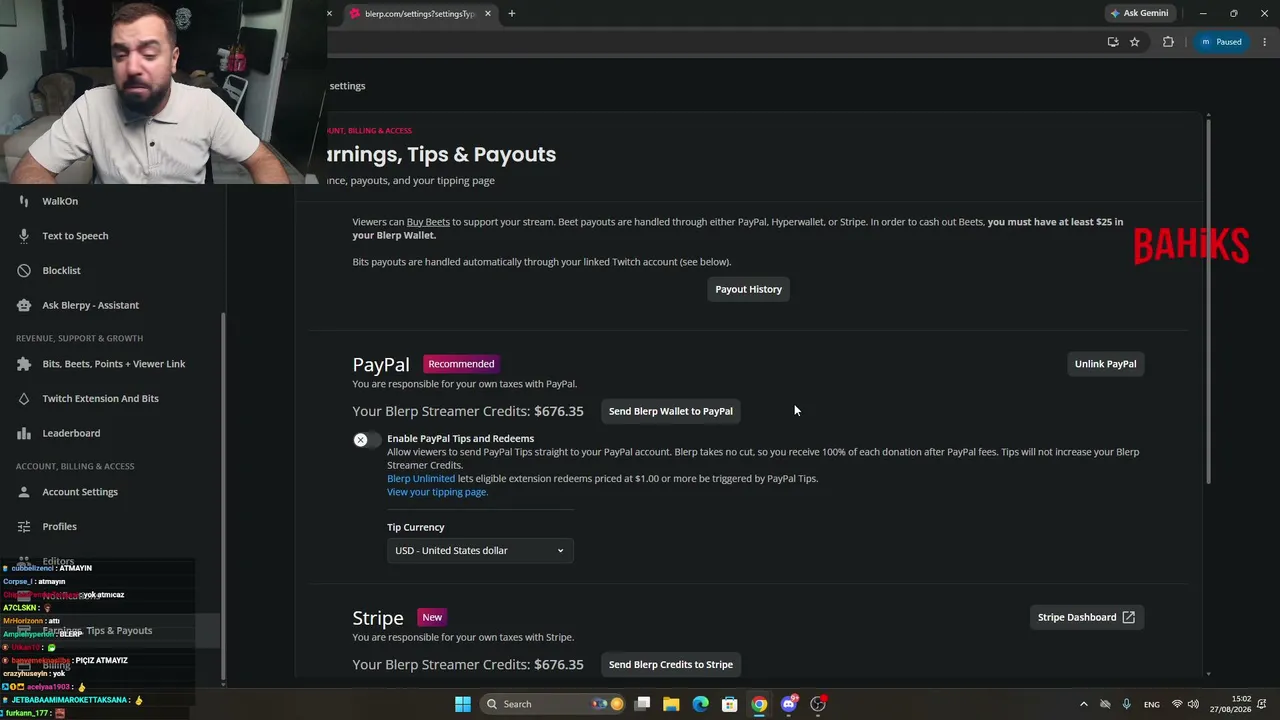Viewport: 1280px width, 720px height.
Task: Click the Twitch Extension droplet icon
Action: (x=24, y=398)
